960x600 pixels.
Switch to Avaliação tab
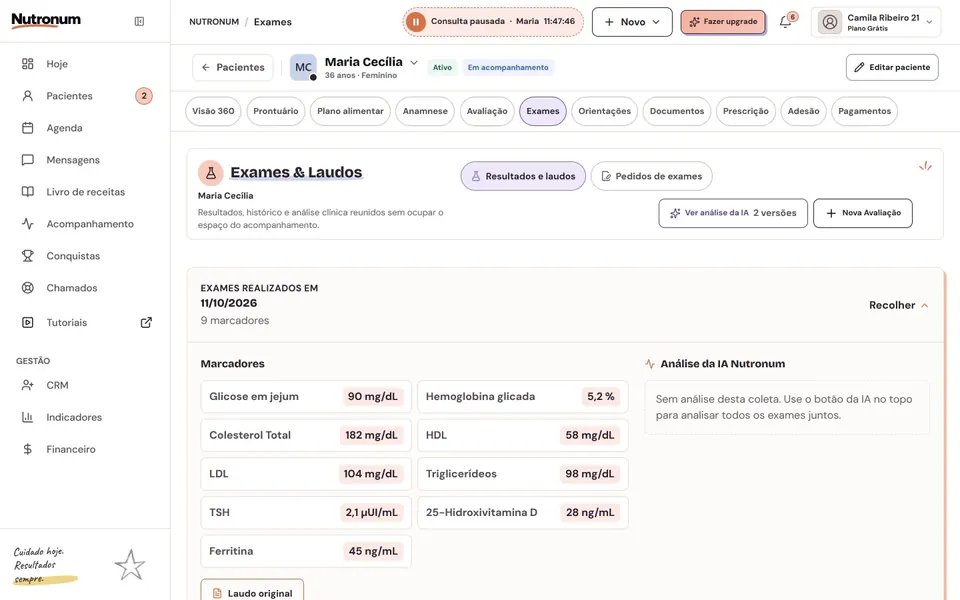[487, 111]
